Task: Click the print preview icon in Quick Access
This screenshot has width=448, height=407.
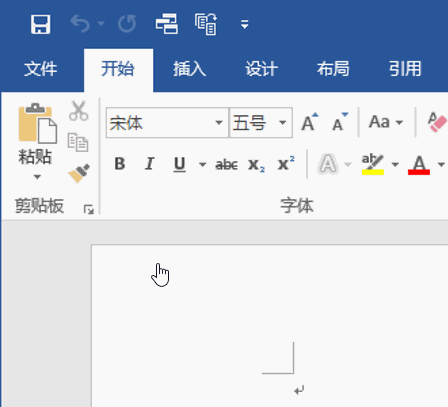Action: (206, 24)
